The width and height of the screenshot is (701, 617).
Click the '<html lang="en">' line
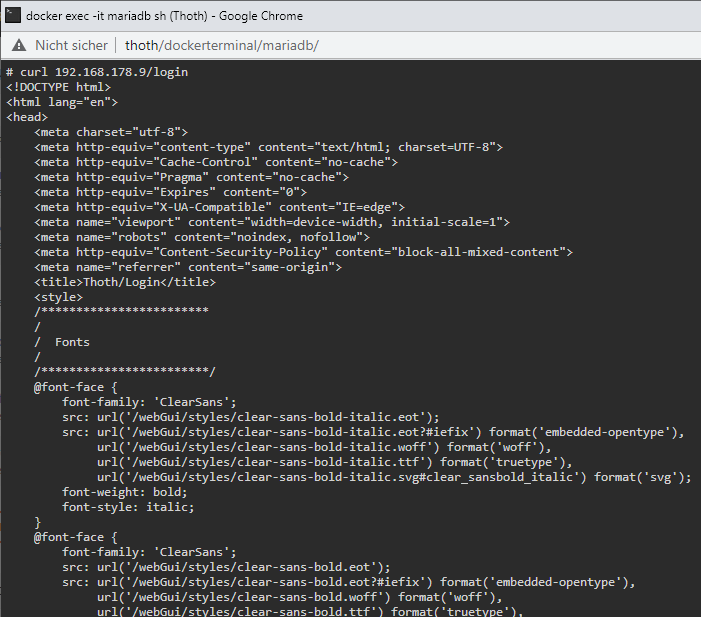pyautogui.click(x=62, y=102)
